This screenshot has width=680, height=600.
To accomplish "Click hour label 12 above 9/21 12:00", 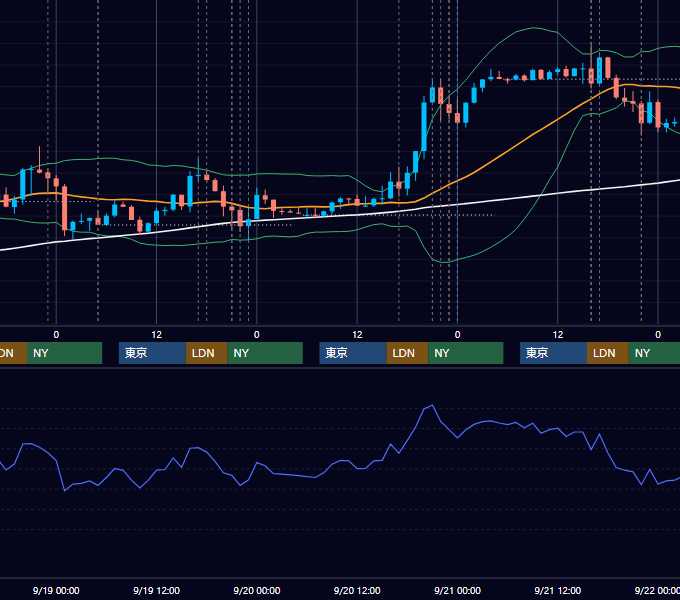I will coord(558,335).
